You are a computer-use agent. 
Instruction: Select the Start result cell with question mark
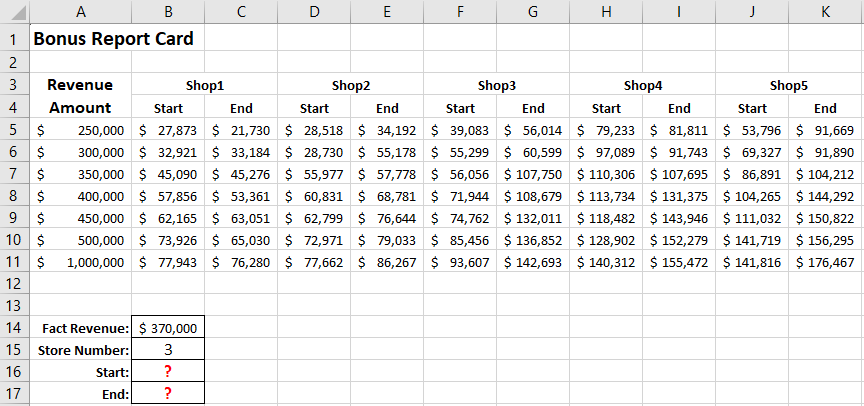pyautogui.click(x=168, y=372)
